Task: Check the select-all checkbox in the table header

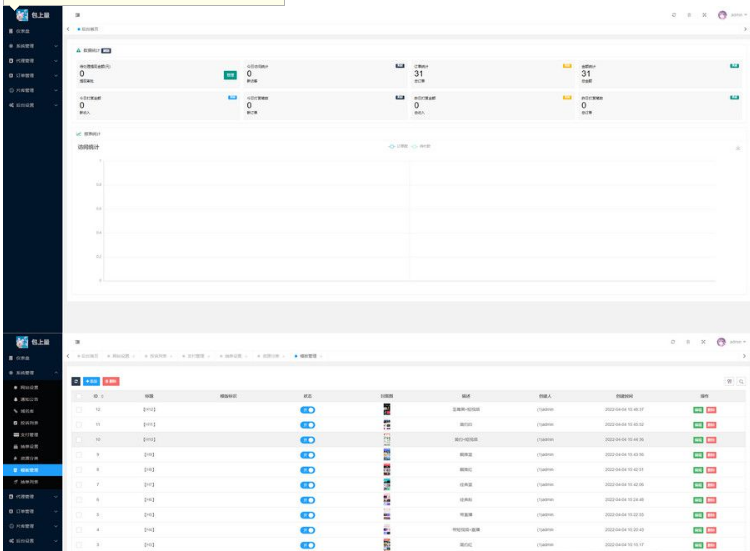Action: [79, 396]
